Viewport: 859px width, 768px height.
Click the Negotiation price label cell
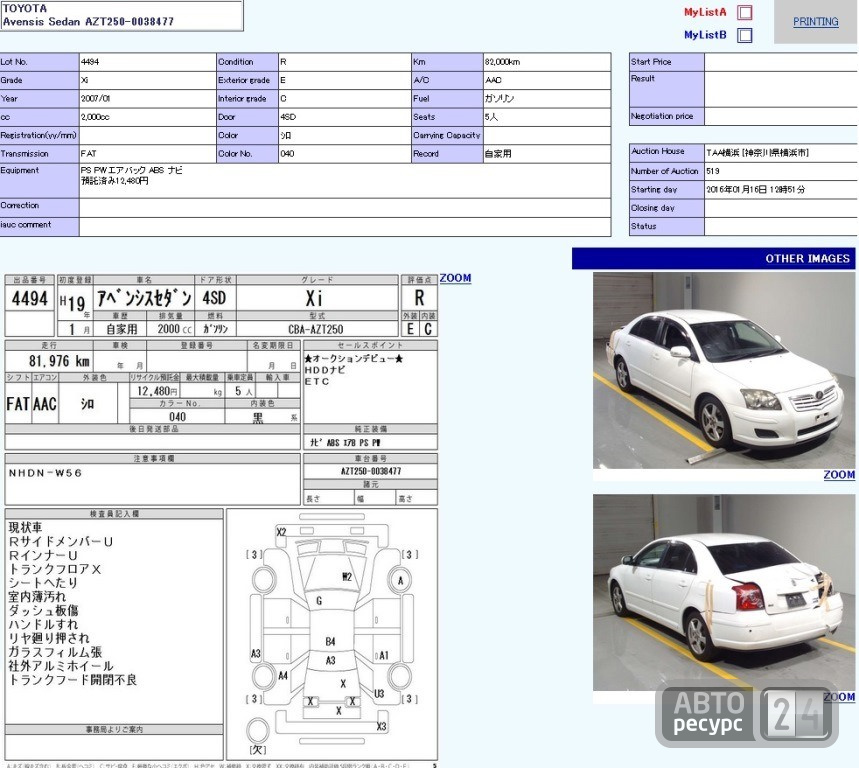(666, 116)
